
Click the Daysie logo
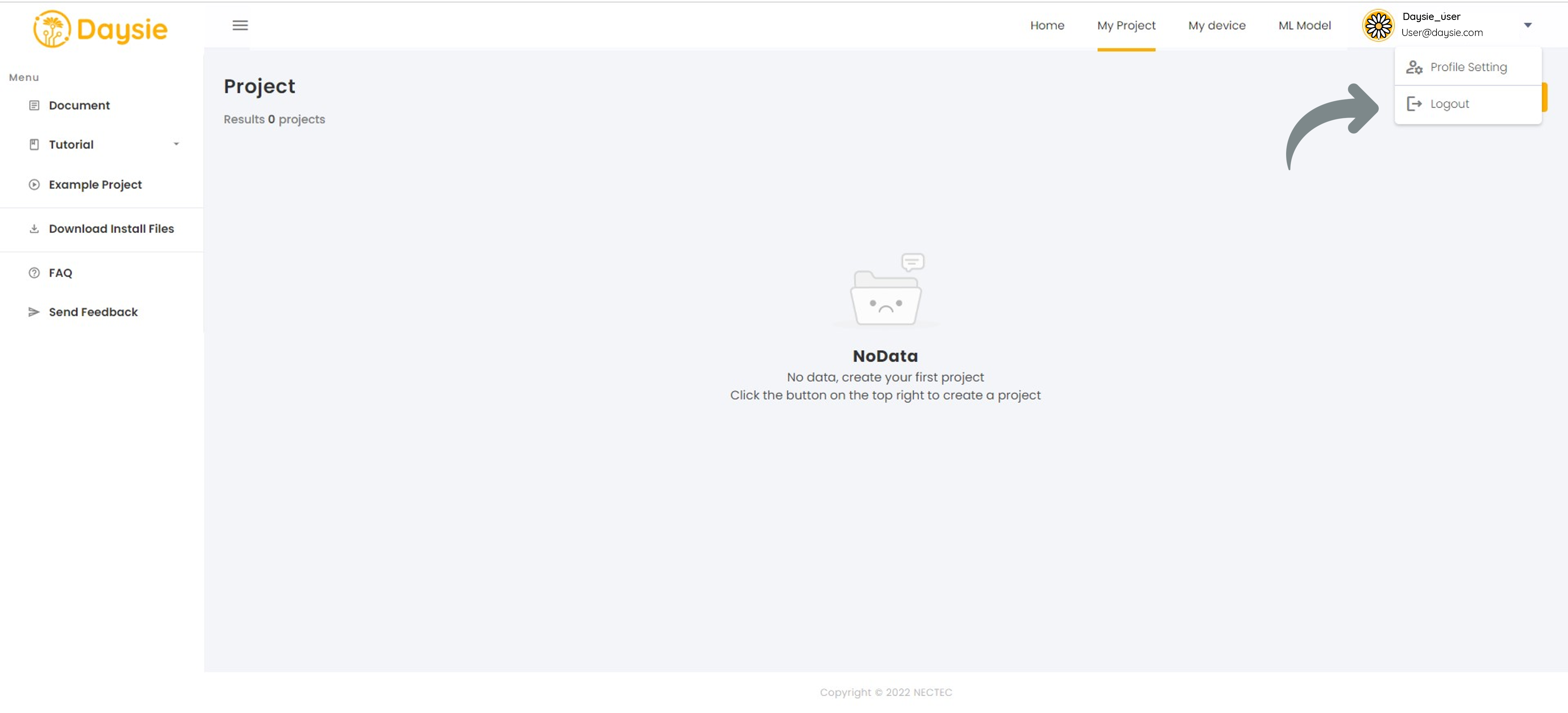100,29
